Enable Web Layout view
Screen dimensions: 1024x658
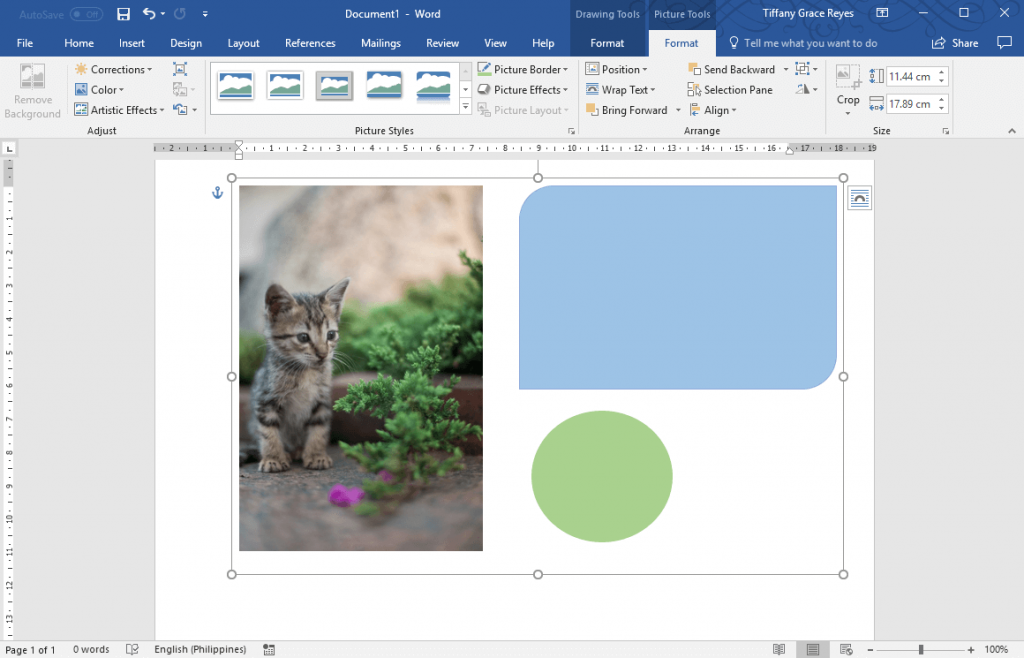tap(846, 648)
